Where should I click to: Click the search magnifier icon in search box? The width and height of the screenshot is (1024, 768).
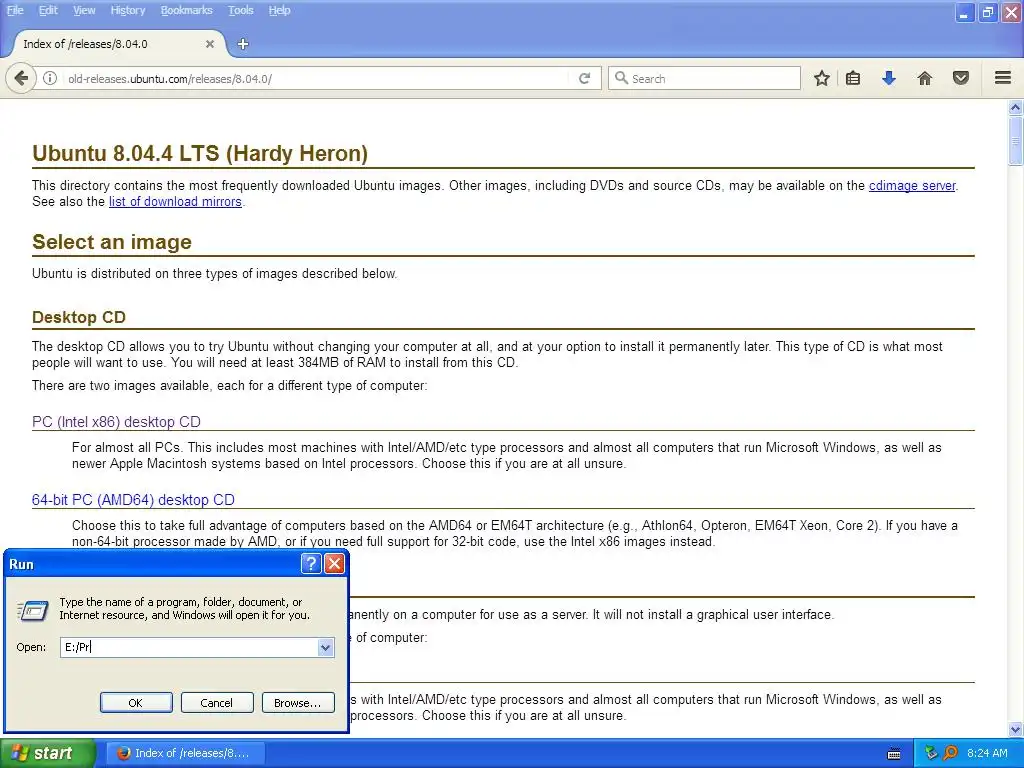(x=621, y=78)
